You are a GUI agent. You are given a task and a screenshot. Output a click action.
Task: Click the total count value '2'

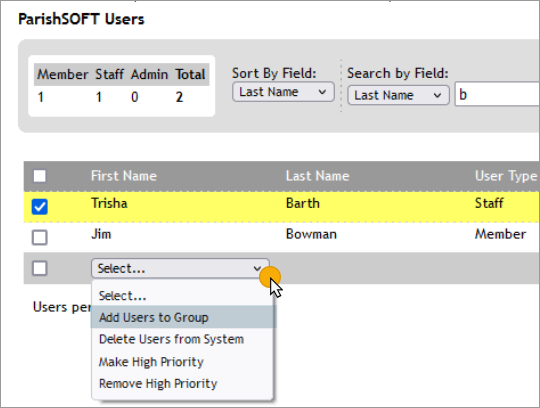coord(179,97)
